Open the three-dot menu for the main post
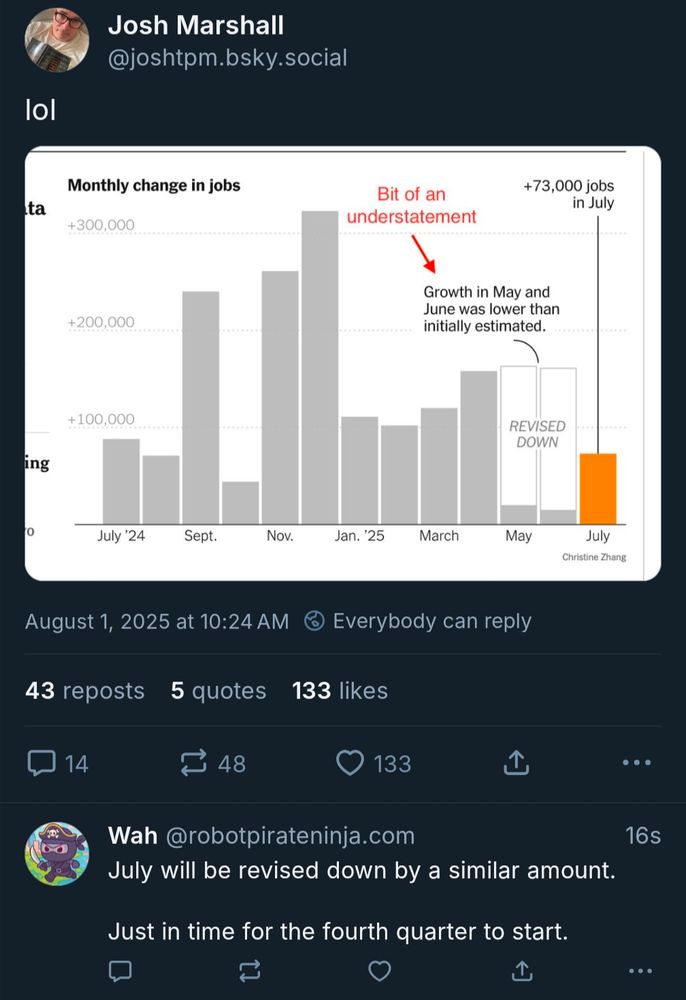This screenshot has width=686, height=1000. (637, 763)
